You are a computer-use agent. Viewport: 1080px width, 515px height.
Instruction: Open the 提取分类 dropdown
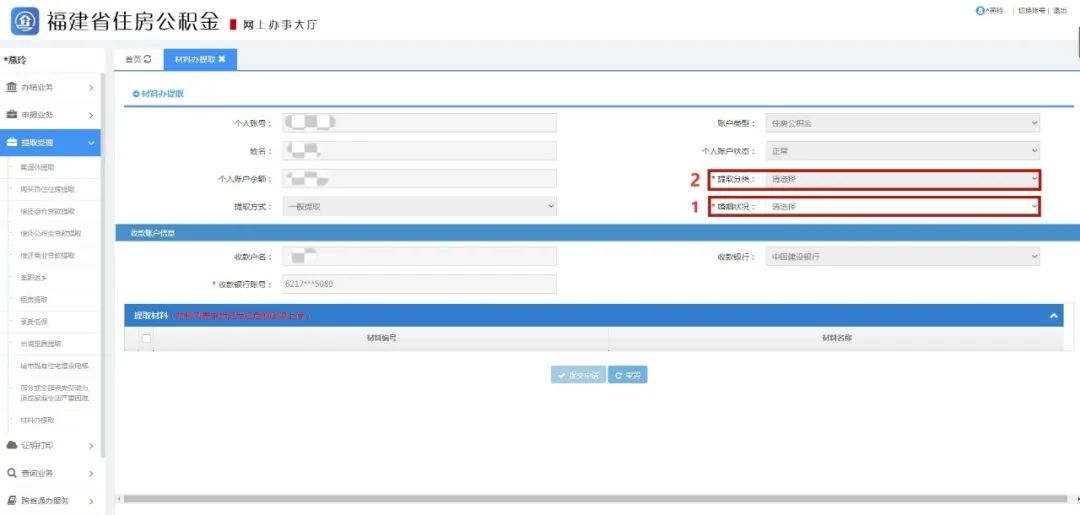click(902, 180)
